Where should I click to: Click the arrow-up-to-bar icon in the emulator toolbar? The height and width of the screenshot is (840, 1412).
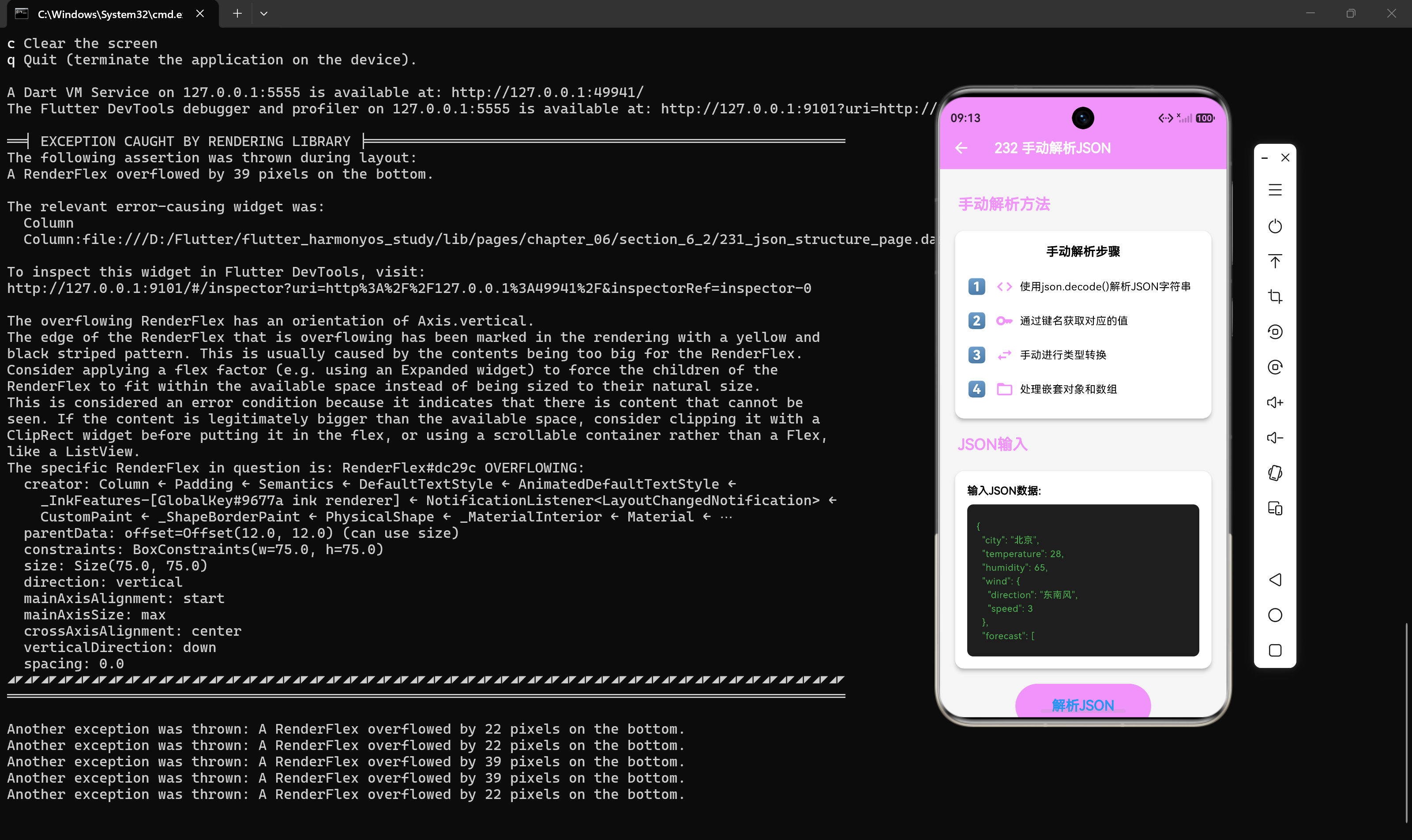1274,261
